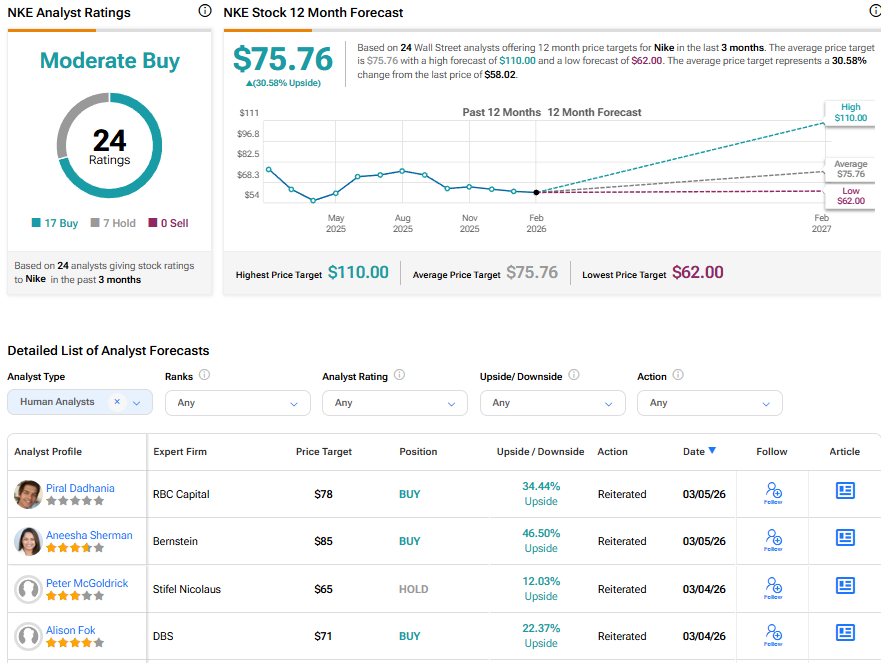Image resolution: width=881 pixels, height=663 pixels.
Task: Open the Analyst Type dropdown
Action: [137, 403]
